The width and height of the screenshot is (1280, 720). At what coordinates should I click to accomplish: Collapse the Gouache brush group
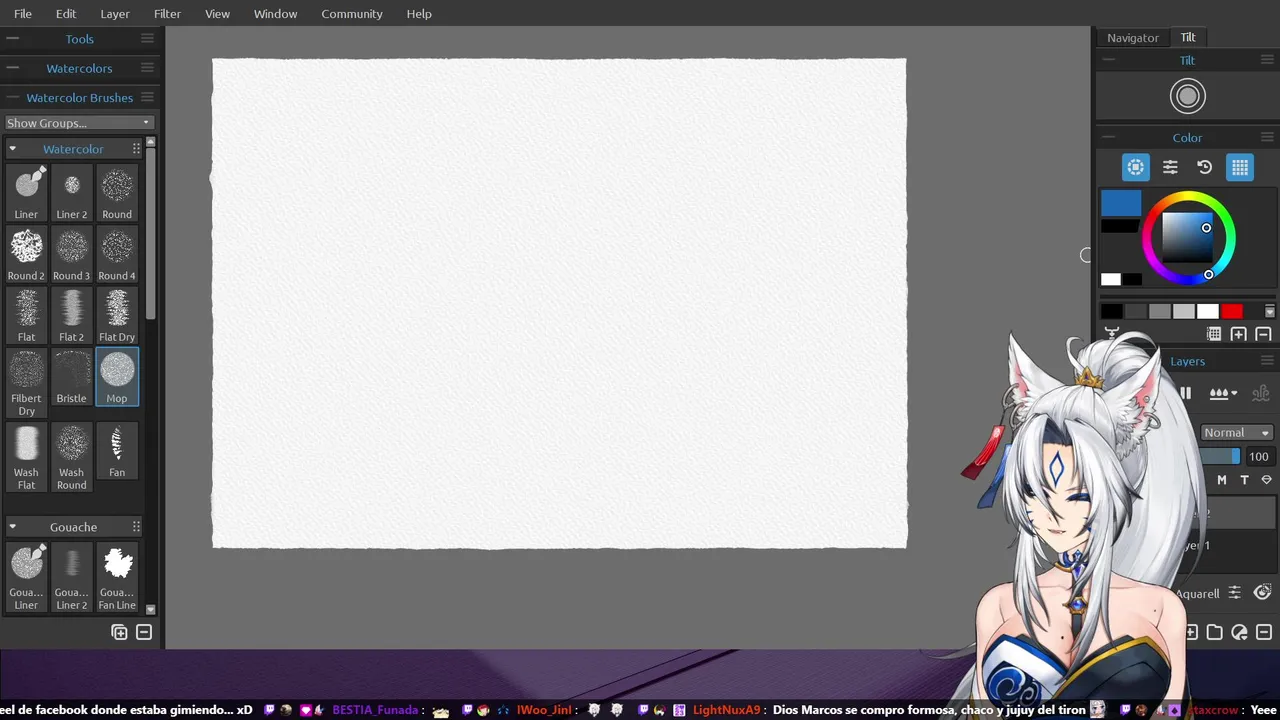click(13, 527)
